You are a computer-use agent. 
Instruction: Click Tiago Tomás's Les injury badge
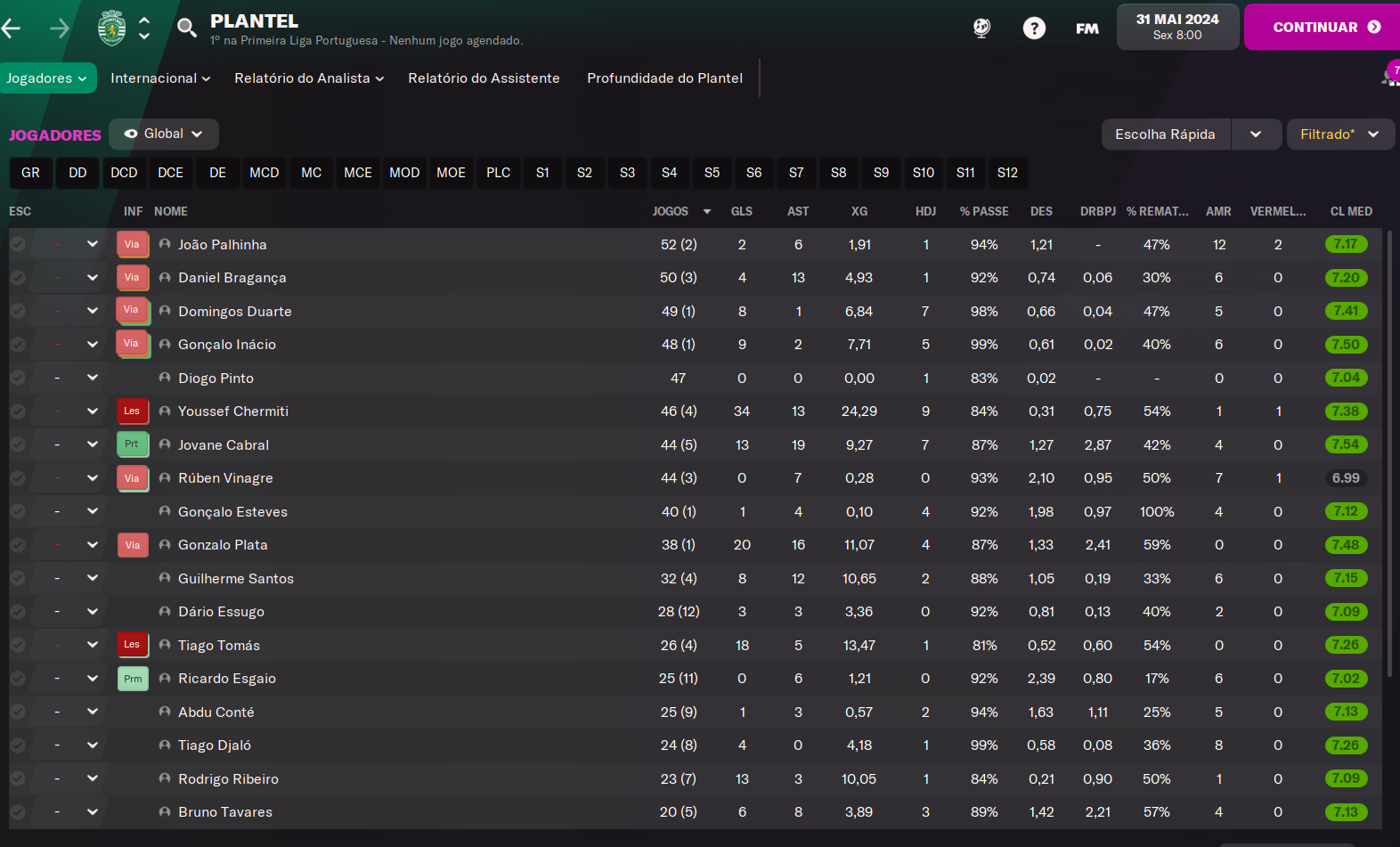[x=132, y=645]
